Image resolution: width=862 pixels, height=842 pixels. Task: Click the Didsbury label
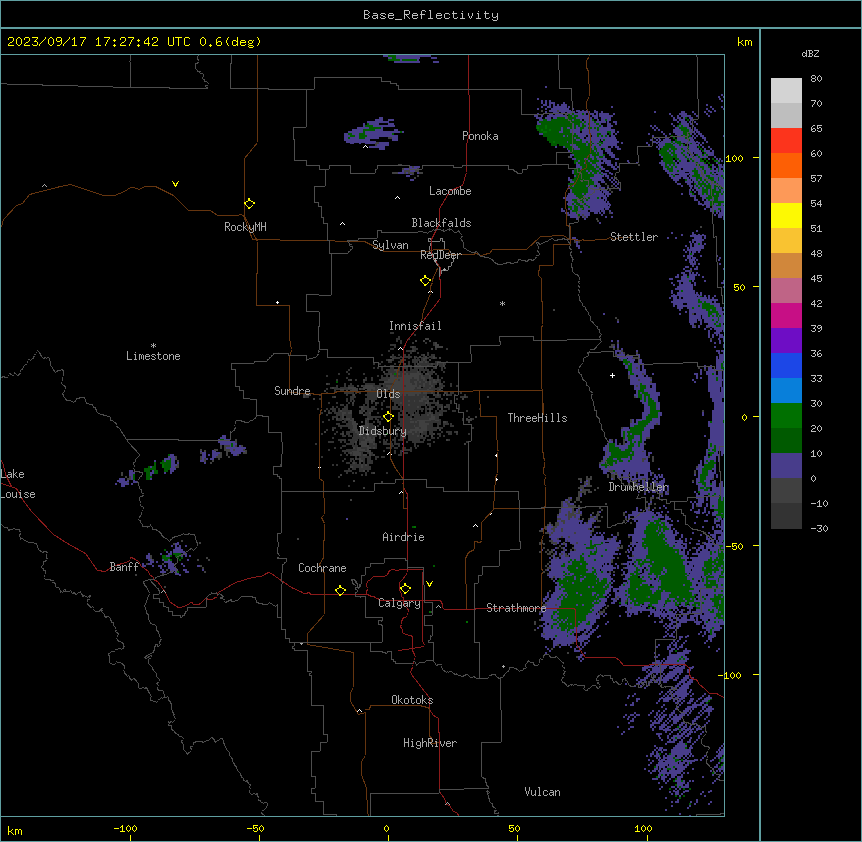383,431
